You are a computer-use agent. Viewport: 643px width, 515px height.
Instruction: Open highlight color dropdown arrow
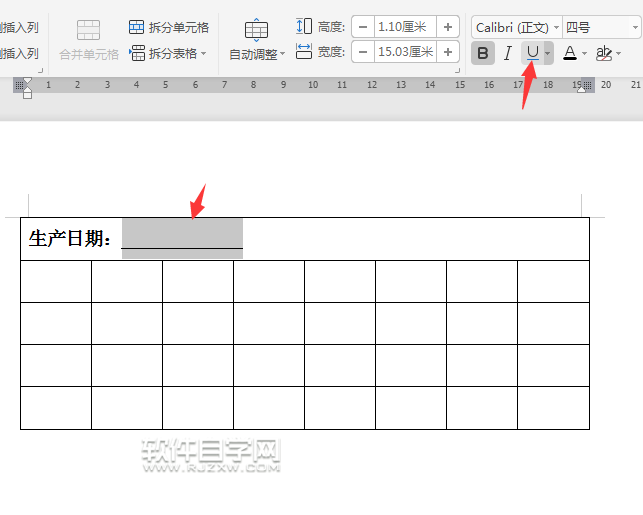pyautogui.click(x=618, y=53)
